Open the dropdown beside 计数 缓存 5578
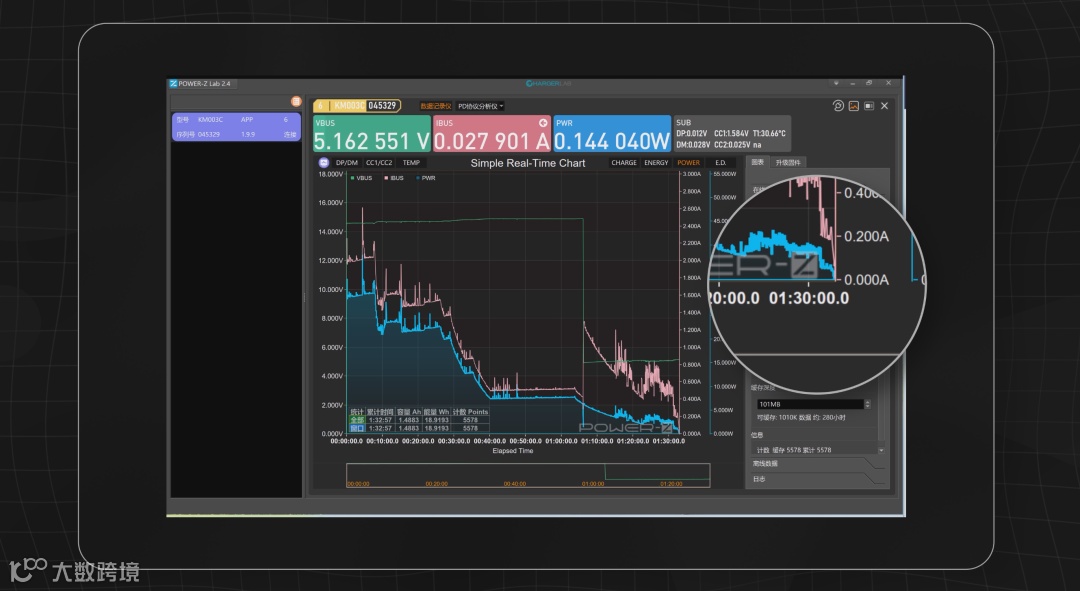This screenshot has height=591, width=1080. coord(881,450)
